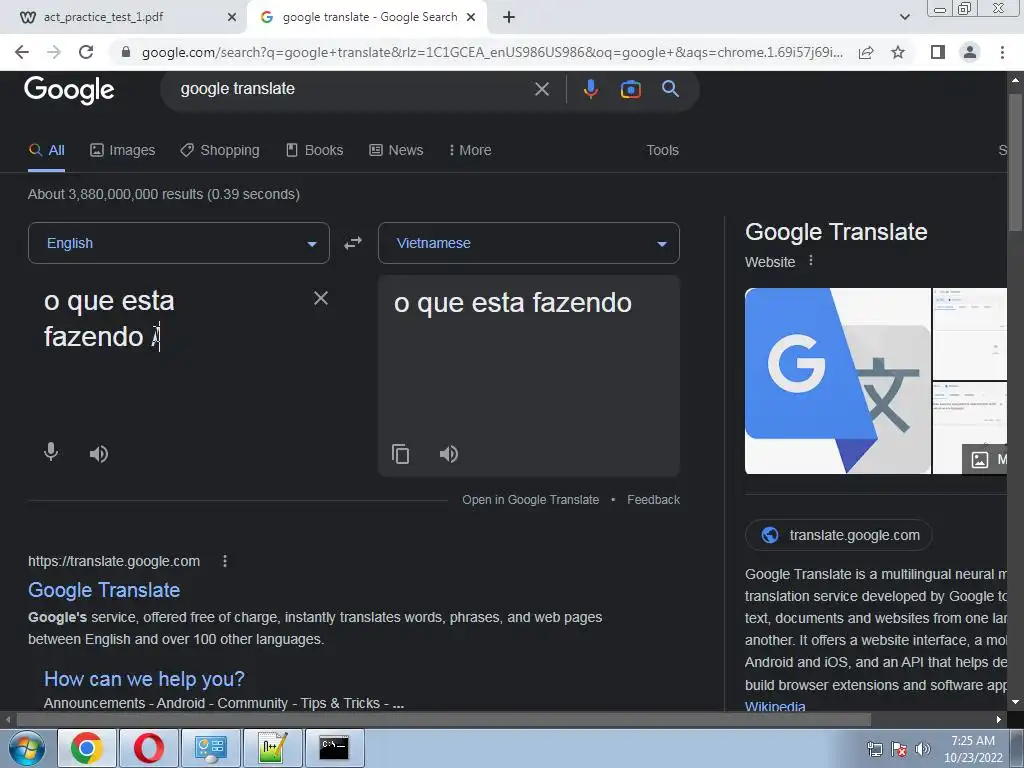
Task: Click the browser forward arrow
Action: 54,52
